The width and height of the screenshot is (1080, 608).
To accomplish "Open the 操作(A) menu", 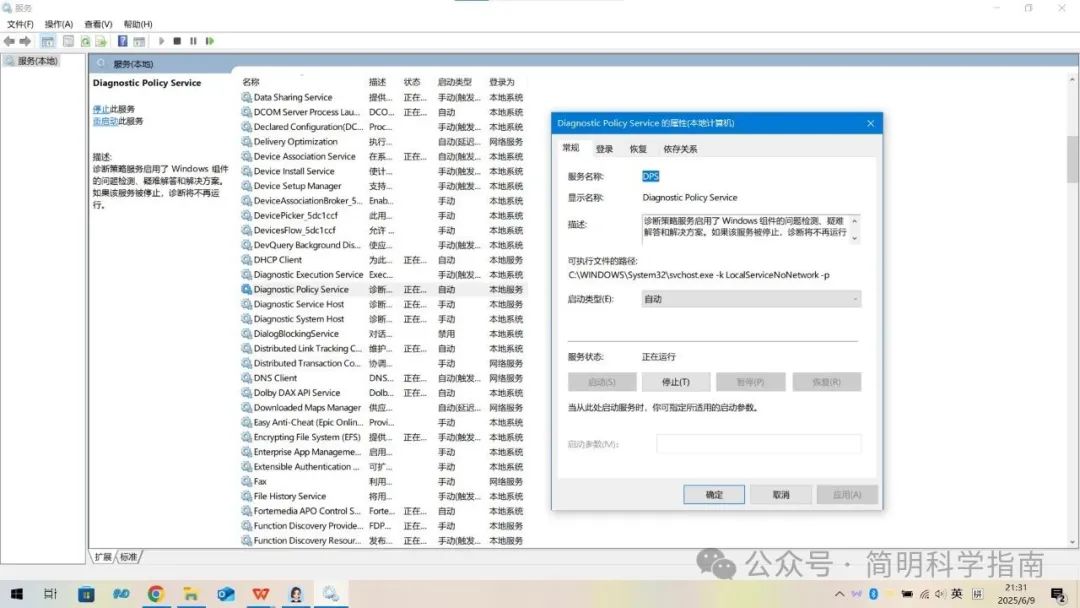I will [59, 24].
